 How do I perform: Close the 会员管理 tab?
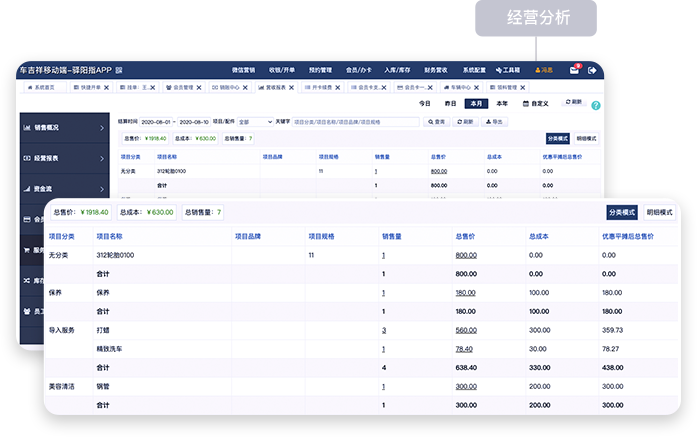(198, 87)
